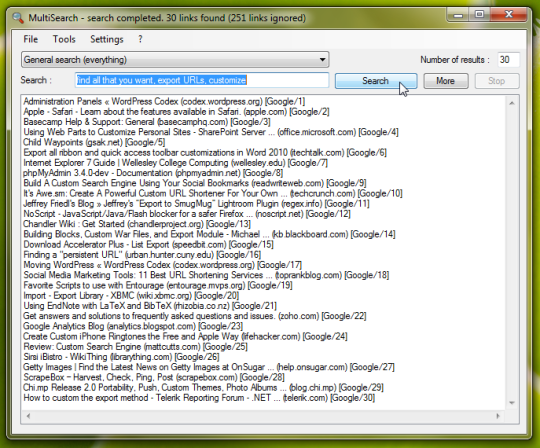
Task: Click the MultiSearch magnifier title icon
Action: pyautogui.click(x=18, y=18)
